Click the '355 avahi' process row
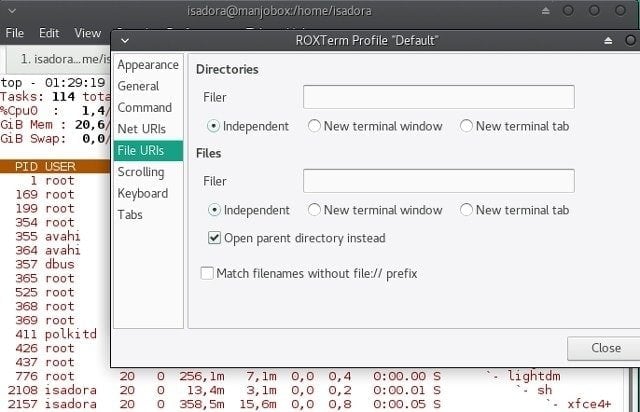The image size is (640, 412). click(x=56, y=236)
